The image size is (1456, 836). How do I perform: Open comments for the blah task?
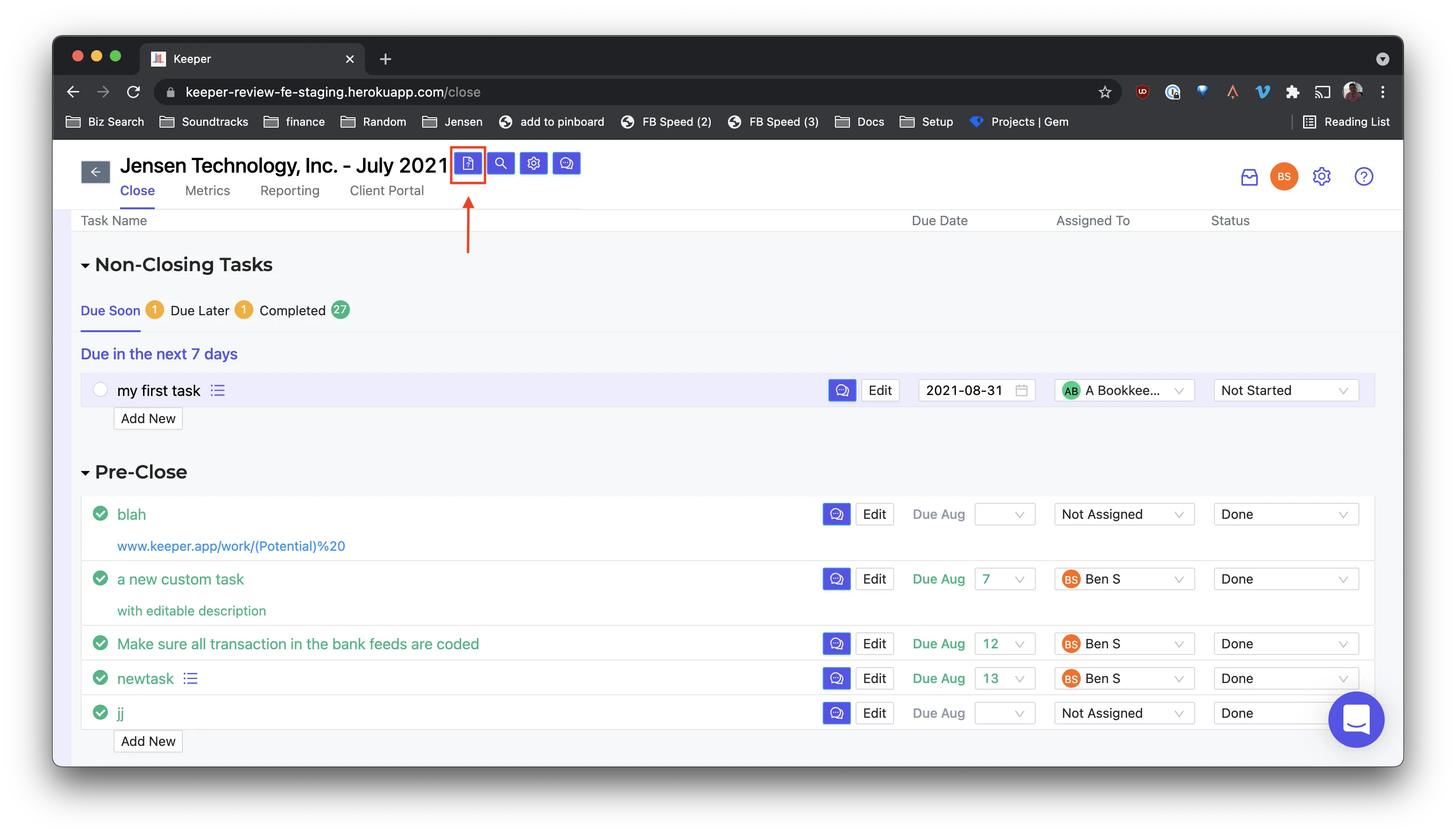click(836, 515)
